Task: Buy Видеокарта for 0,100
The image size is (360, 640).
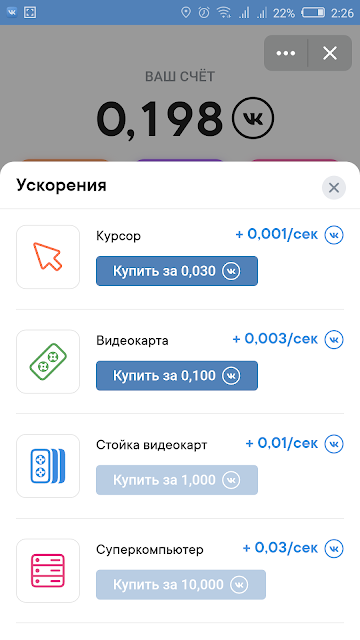Action: pyautogui.click(x=177, y=376)
